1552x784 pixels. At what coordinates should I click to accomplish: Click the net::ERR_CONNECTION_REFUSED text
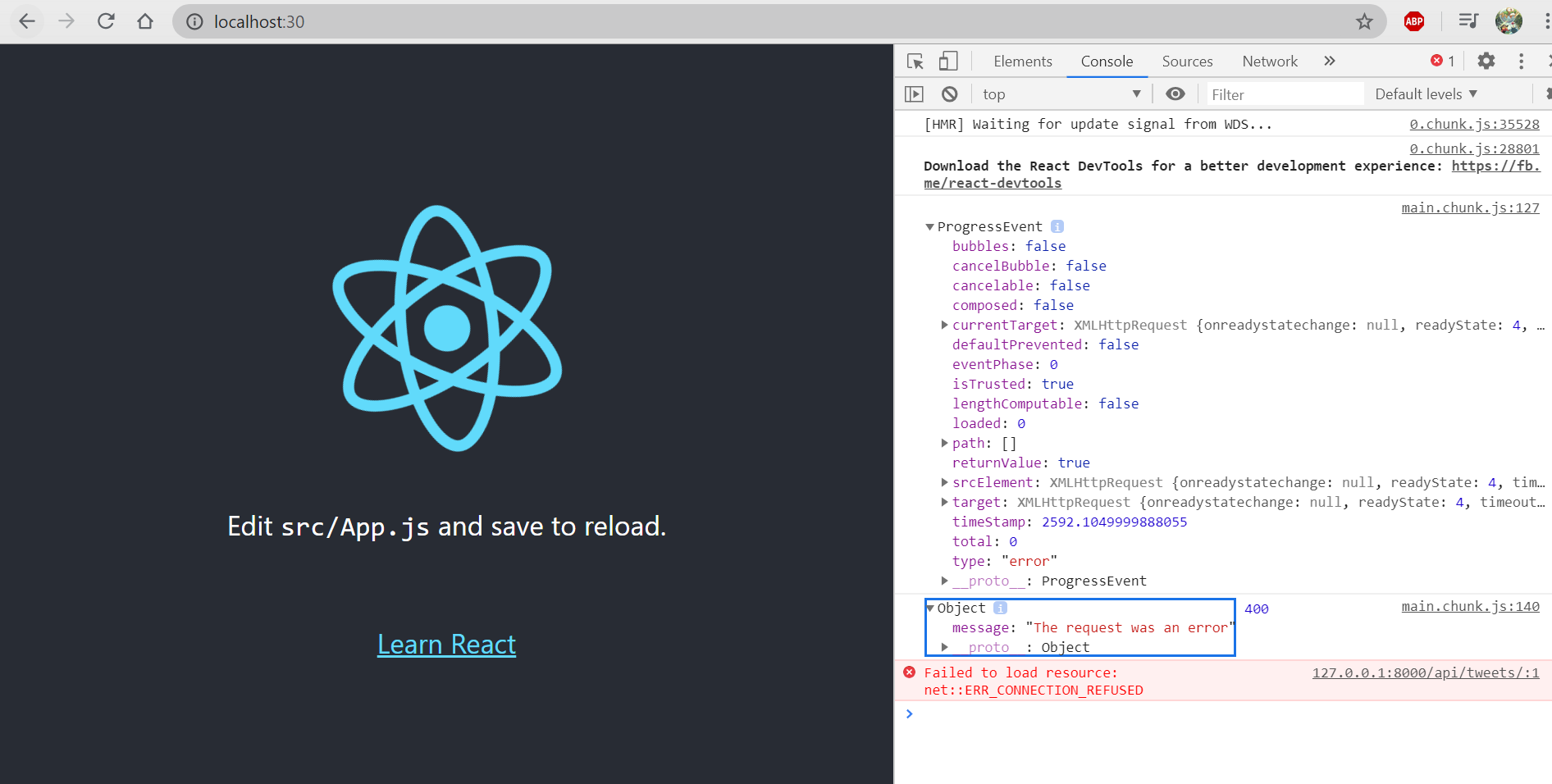pos(1033,691)
